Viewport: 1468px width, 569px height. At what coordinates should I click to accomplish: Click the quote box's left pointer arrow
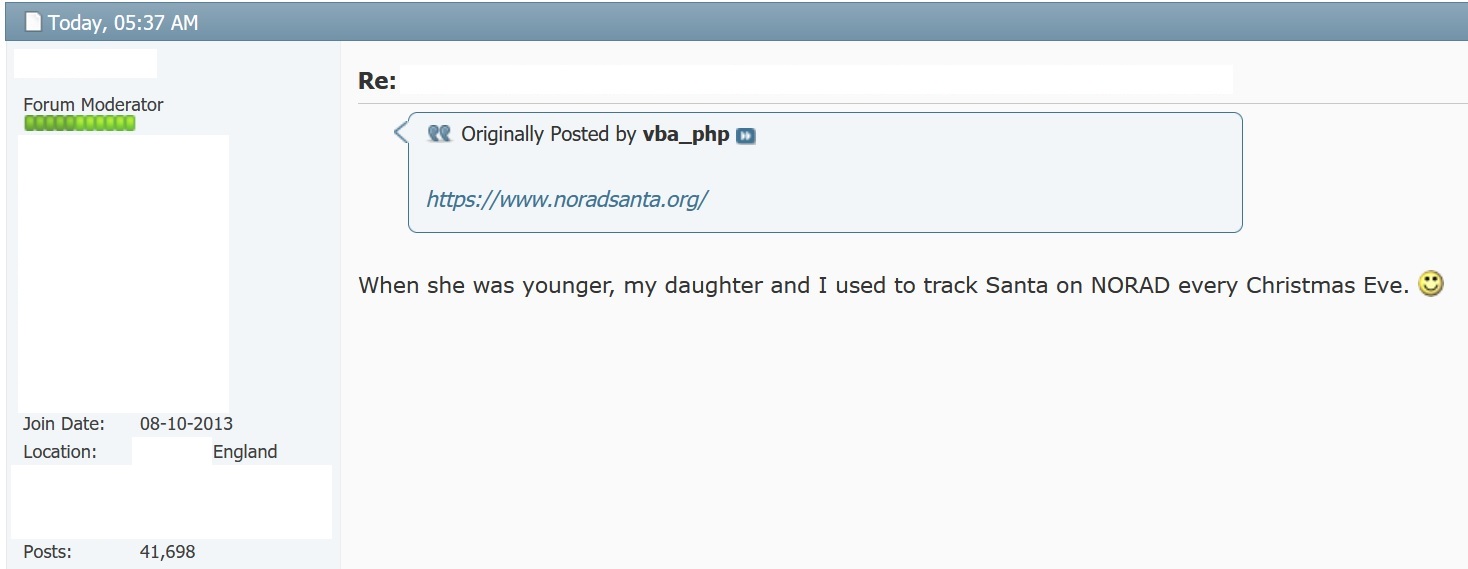[401, 133]
